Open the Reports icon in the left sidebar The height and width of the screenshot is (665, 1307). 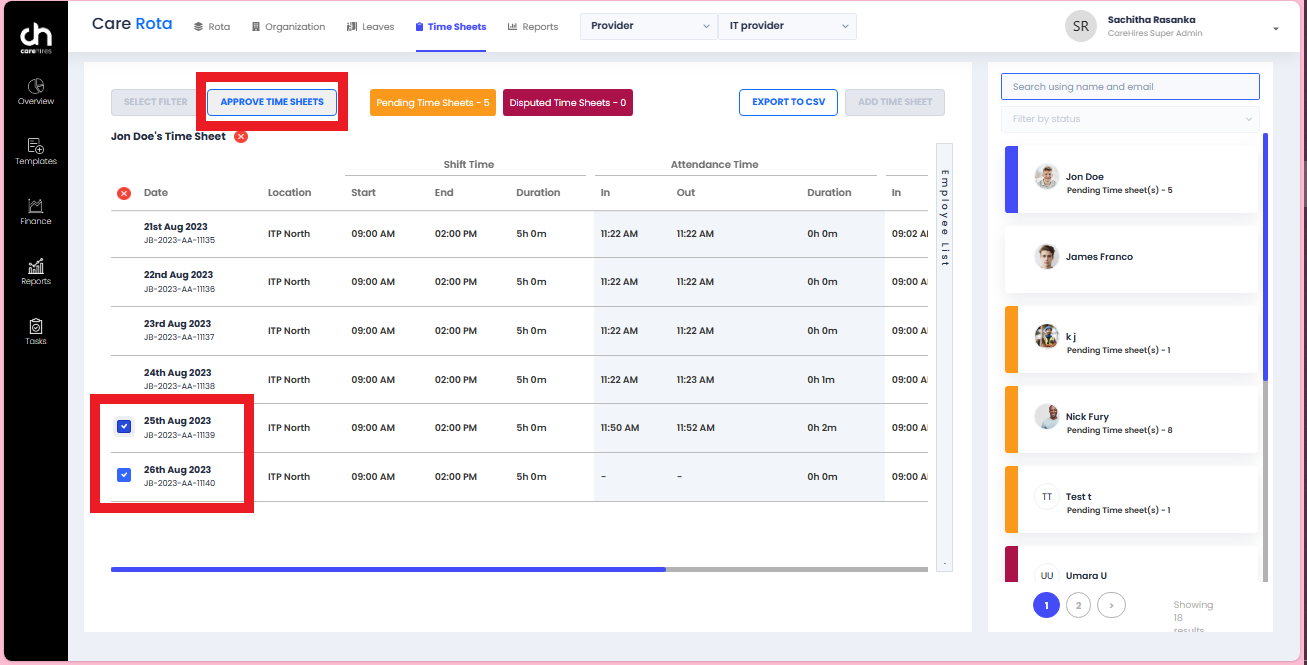point(35,270)
